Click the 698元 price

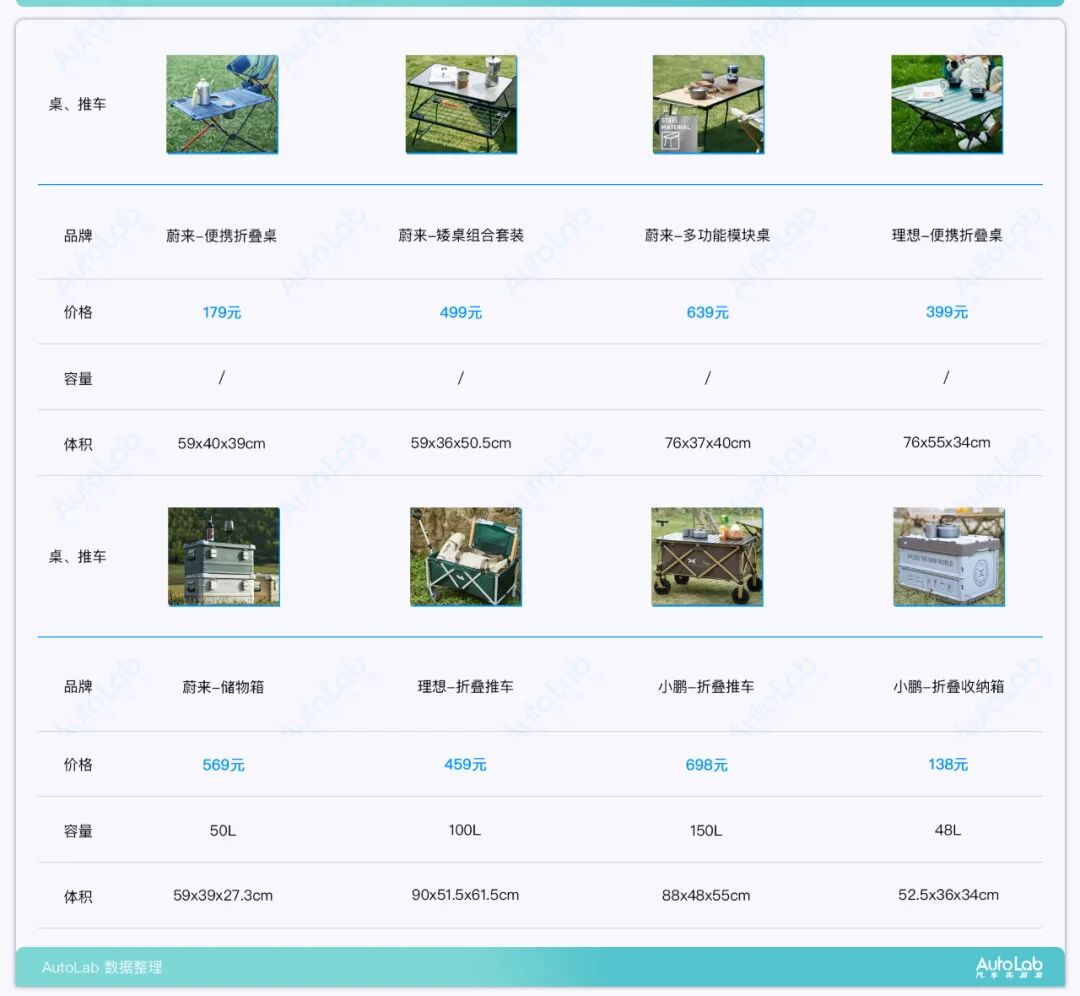click(706, 765)
